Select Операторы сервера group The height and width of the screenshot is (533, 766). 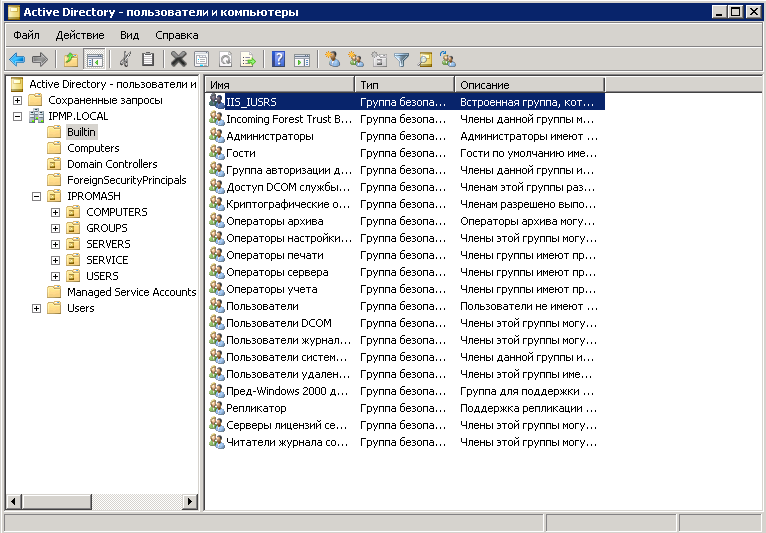(x=277, y=272)
